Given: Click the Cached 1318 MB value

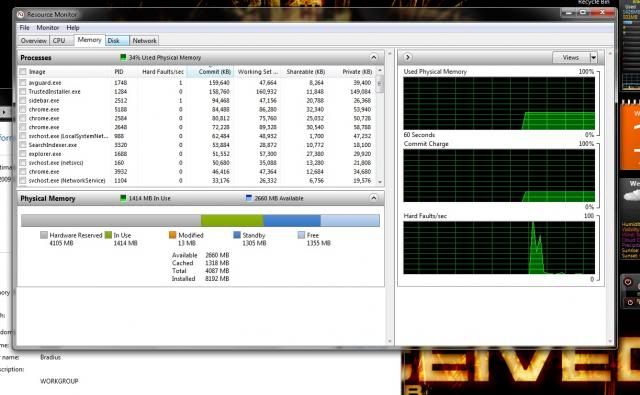Looking at the screenshot, I should (x=217, y=263).
